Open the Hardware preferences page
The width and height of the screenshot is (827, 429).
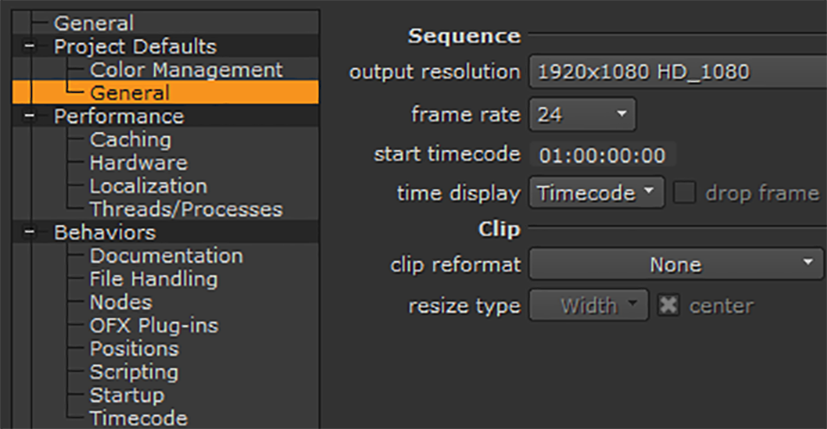coord(138,163)
